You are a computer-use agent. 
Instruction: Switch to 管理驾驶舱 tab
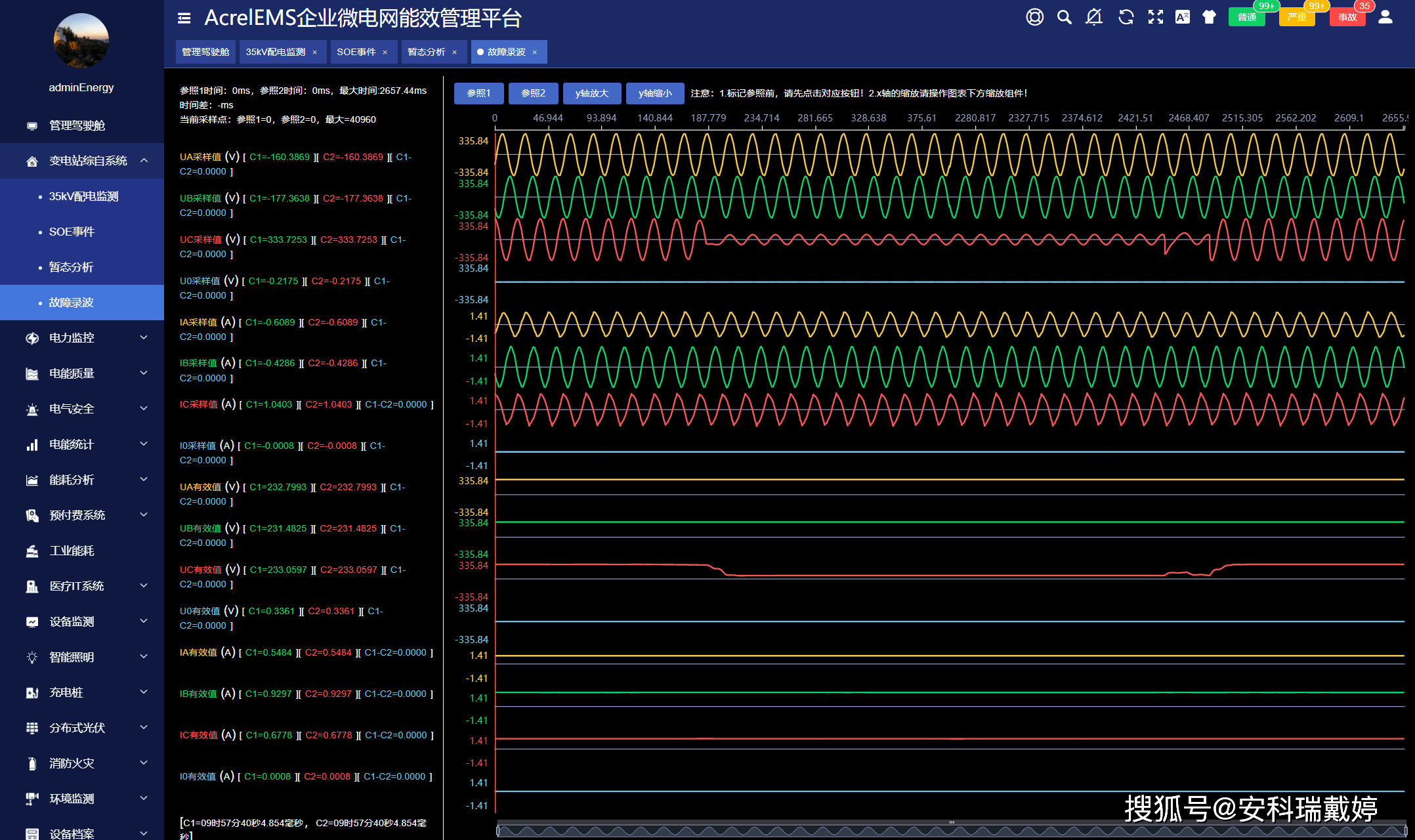click(x=205, y=52)
